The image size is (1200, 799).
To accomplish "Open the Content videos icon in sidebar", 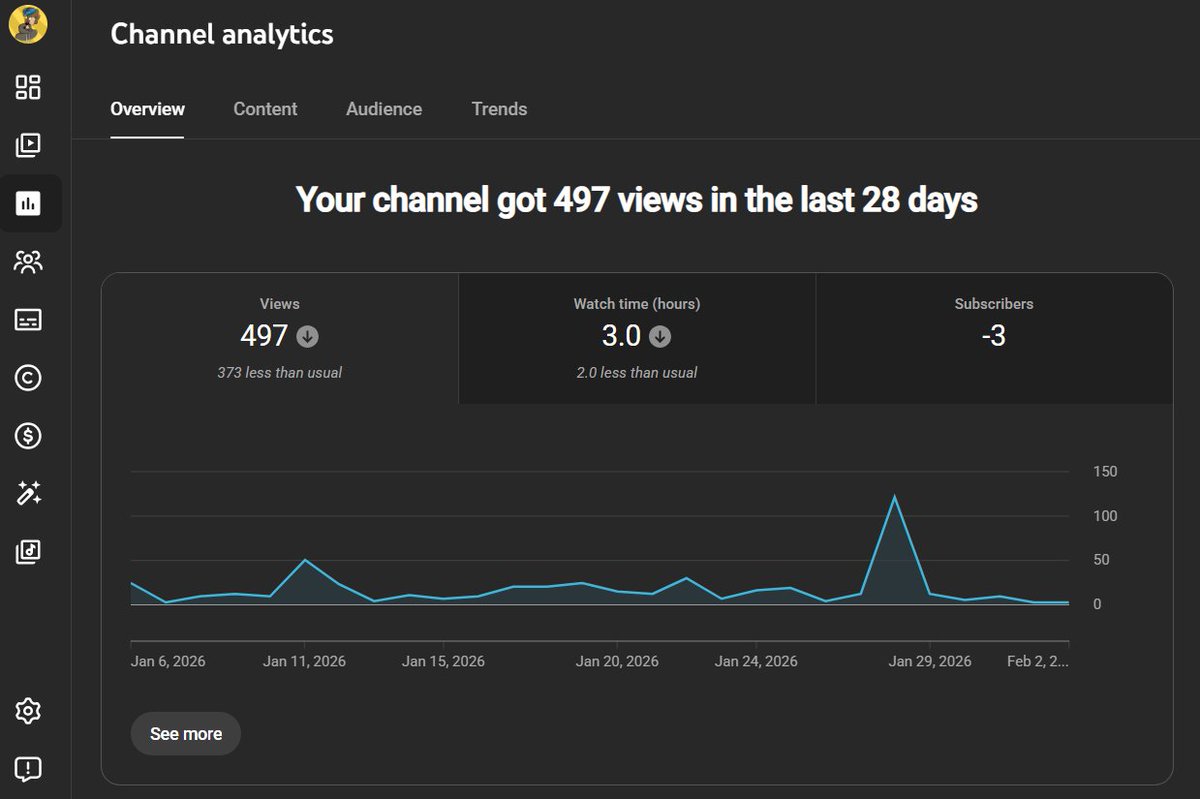I will click(28, 145).
